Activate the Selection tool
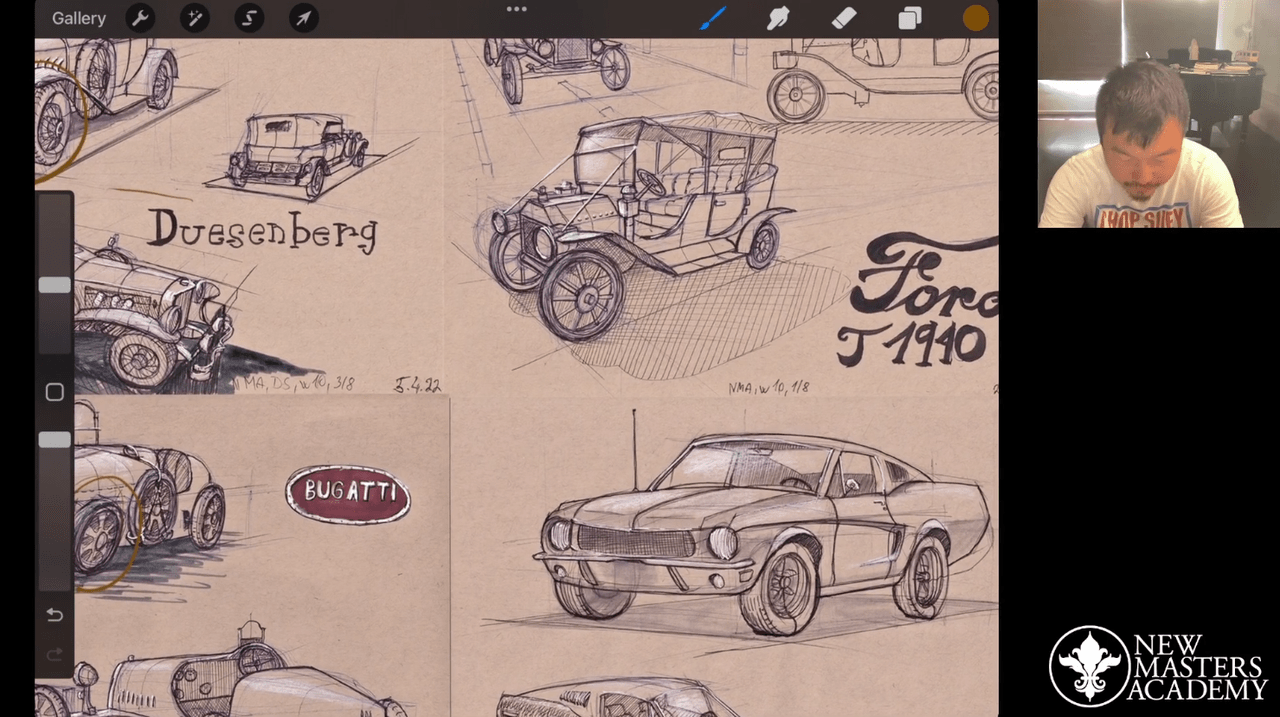Viewport: 1280px width, 717px height. pyautogui.click(x=249, y=18)
